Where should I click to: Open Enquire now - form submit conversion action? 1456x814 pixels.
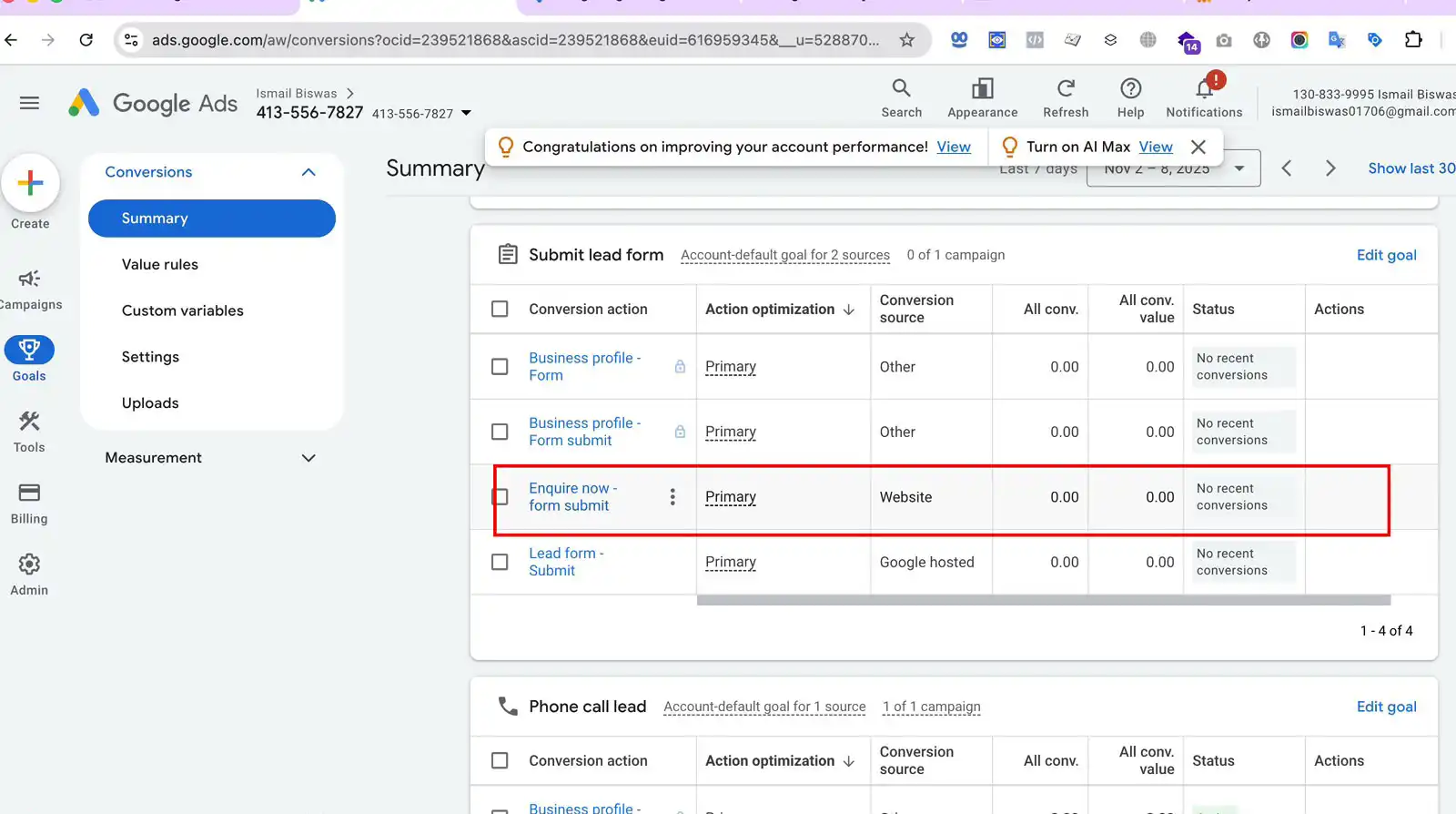point(573,497)
